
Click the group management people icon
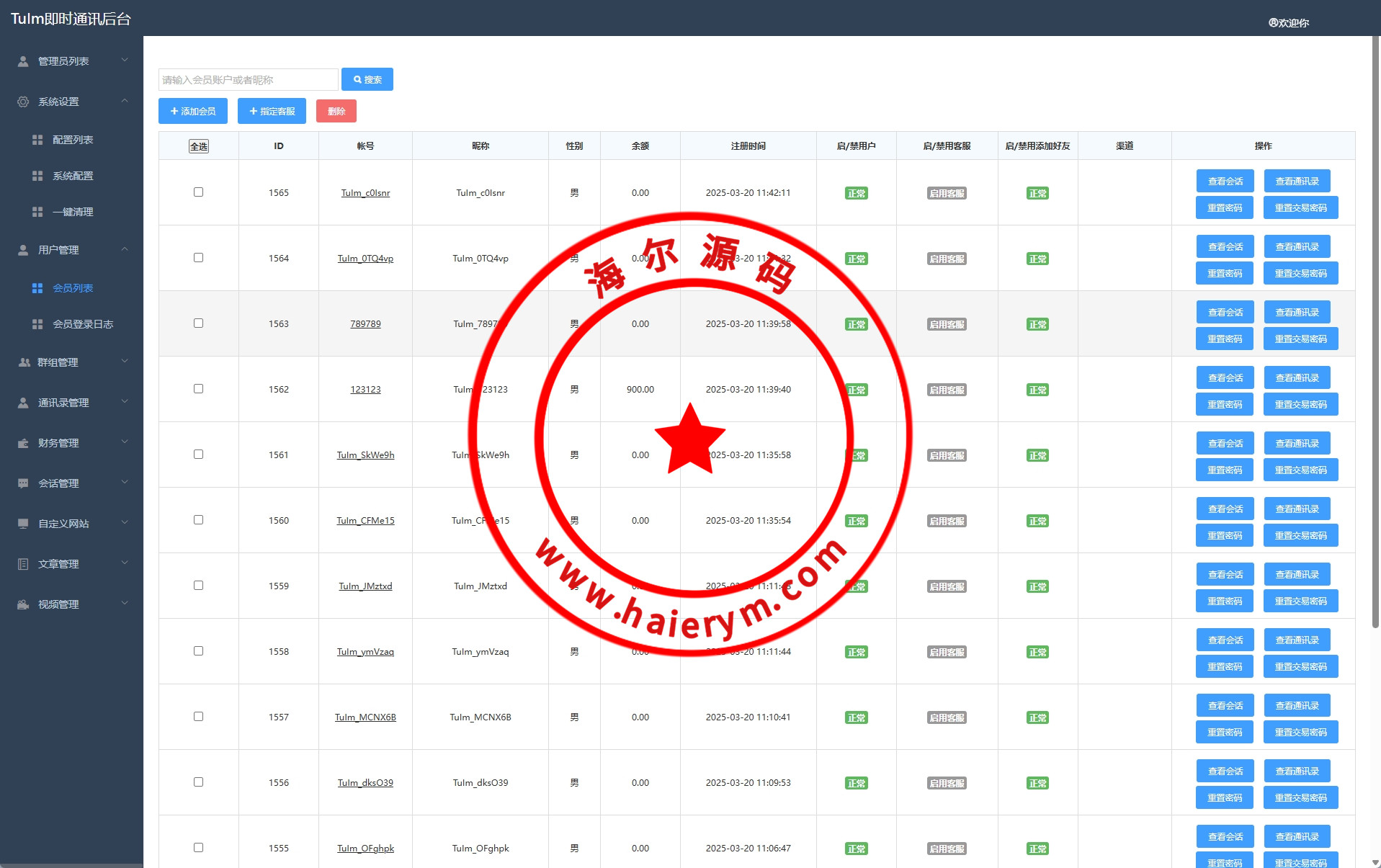[x=24, y=362]
